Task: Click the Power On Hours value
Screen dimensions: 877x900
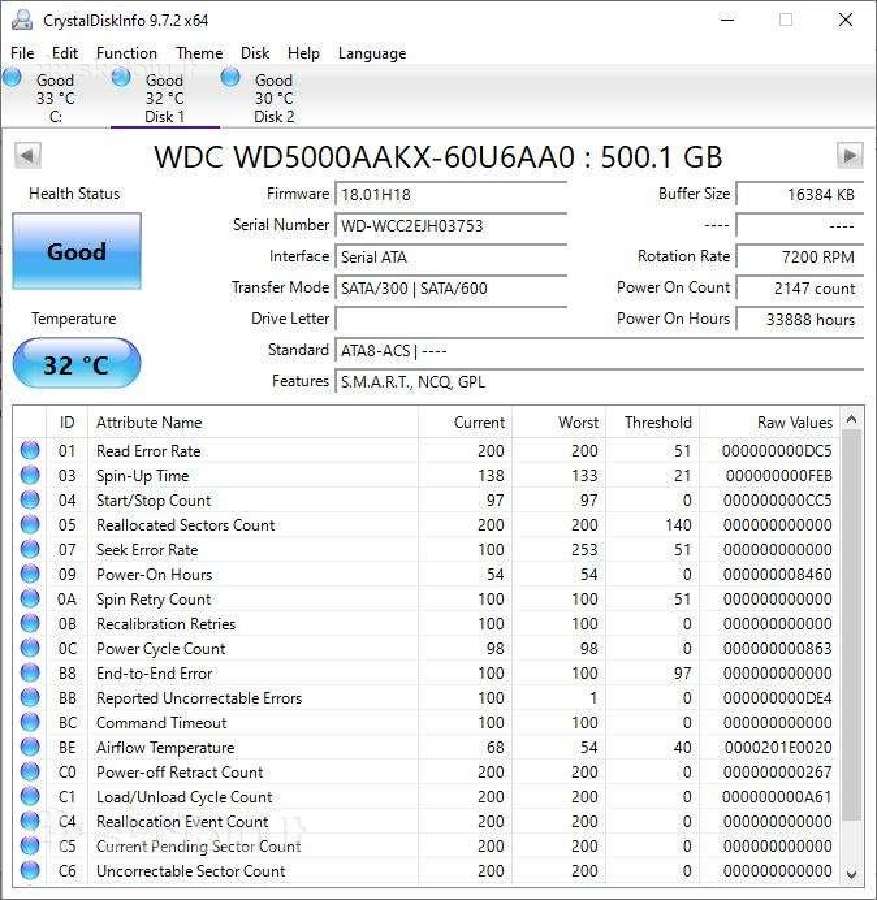Action: tap(800, 319)
